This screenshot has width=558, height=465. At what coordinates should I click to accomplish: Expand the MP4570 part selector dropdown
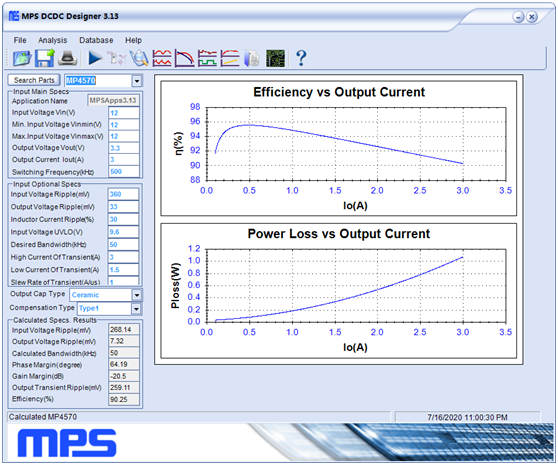137,81
